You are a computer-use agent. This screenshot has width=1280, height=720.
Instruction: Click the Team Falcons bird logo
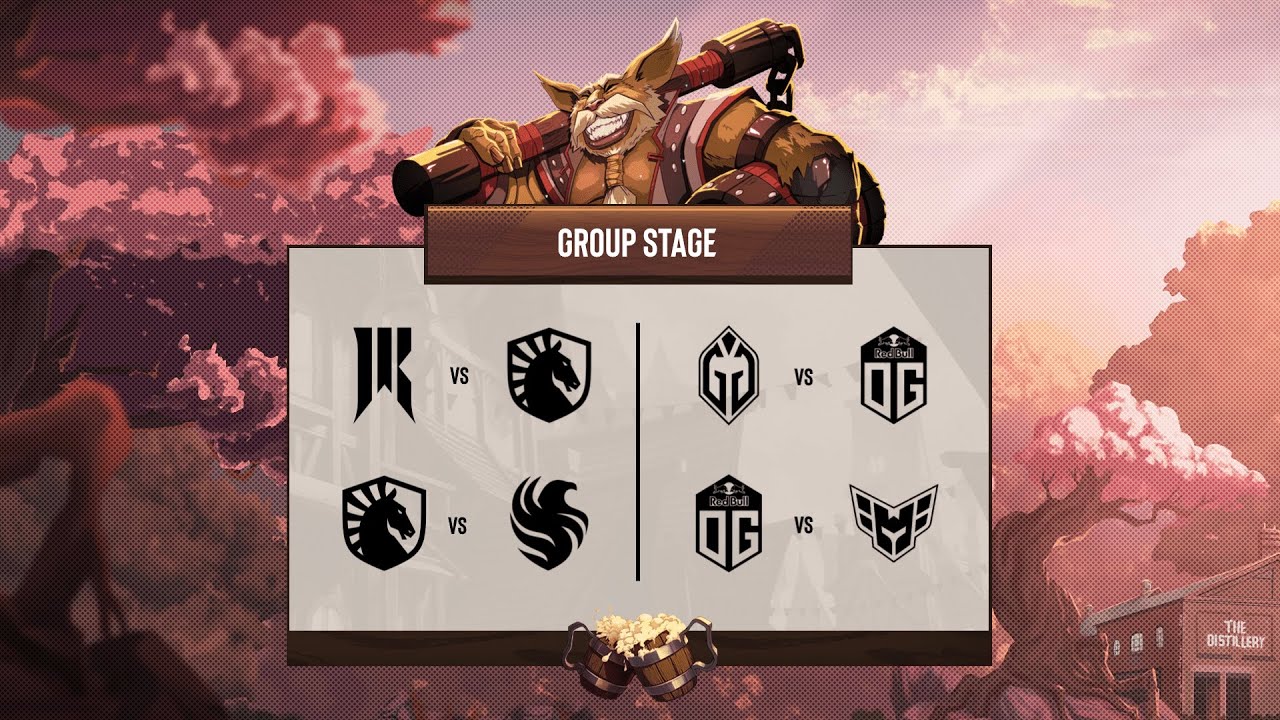549,524
